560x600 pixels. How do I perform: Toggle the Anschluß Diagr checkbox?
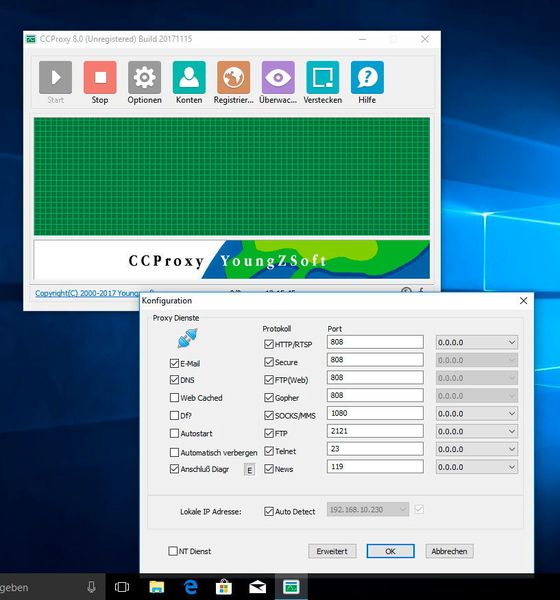click(x=174, y=469)
